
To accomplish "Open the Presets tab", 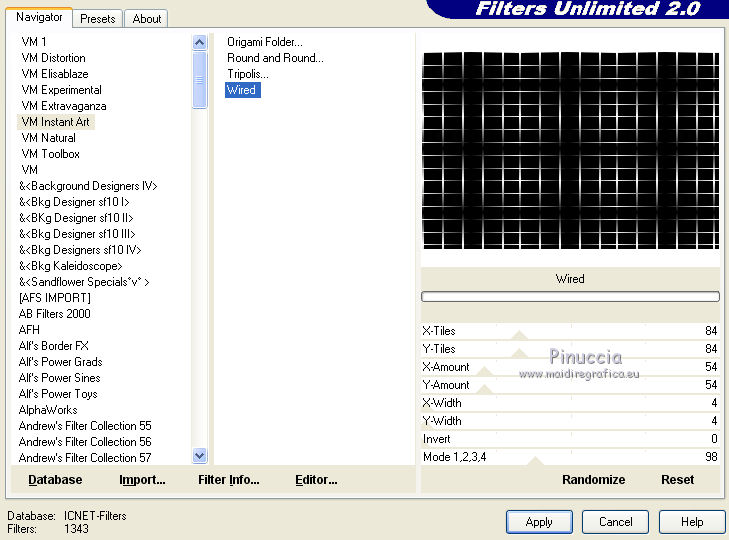I will click(x=98, y=19).
